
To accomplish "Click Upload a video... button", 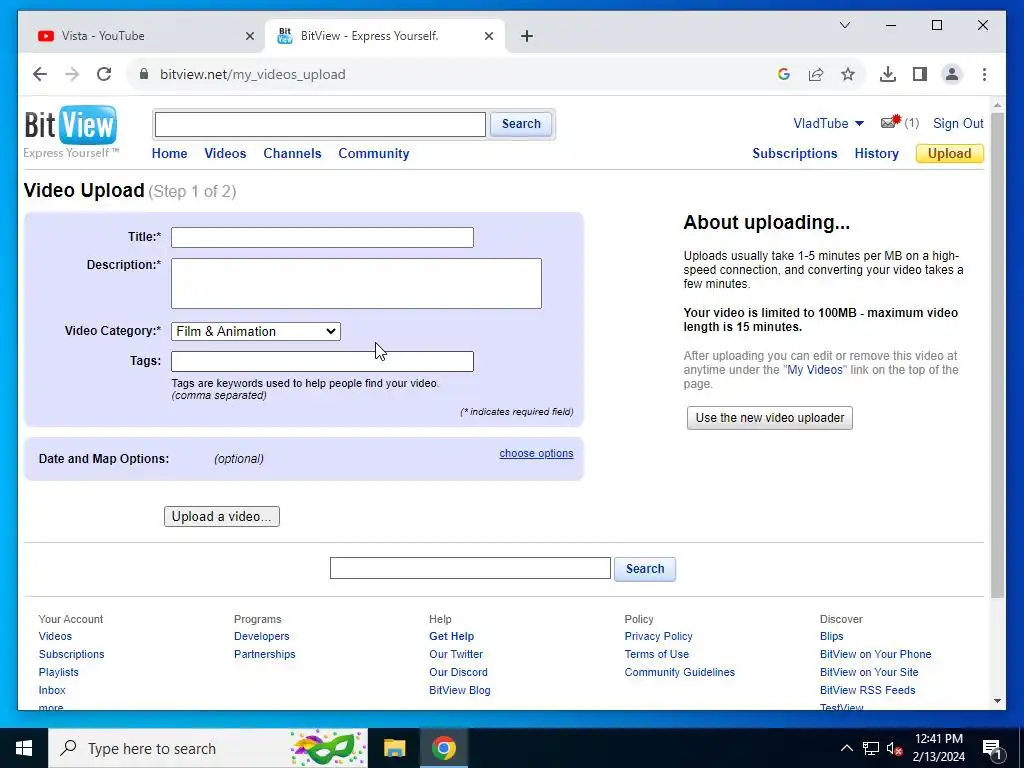I will click(x=221, y=517).
